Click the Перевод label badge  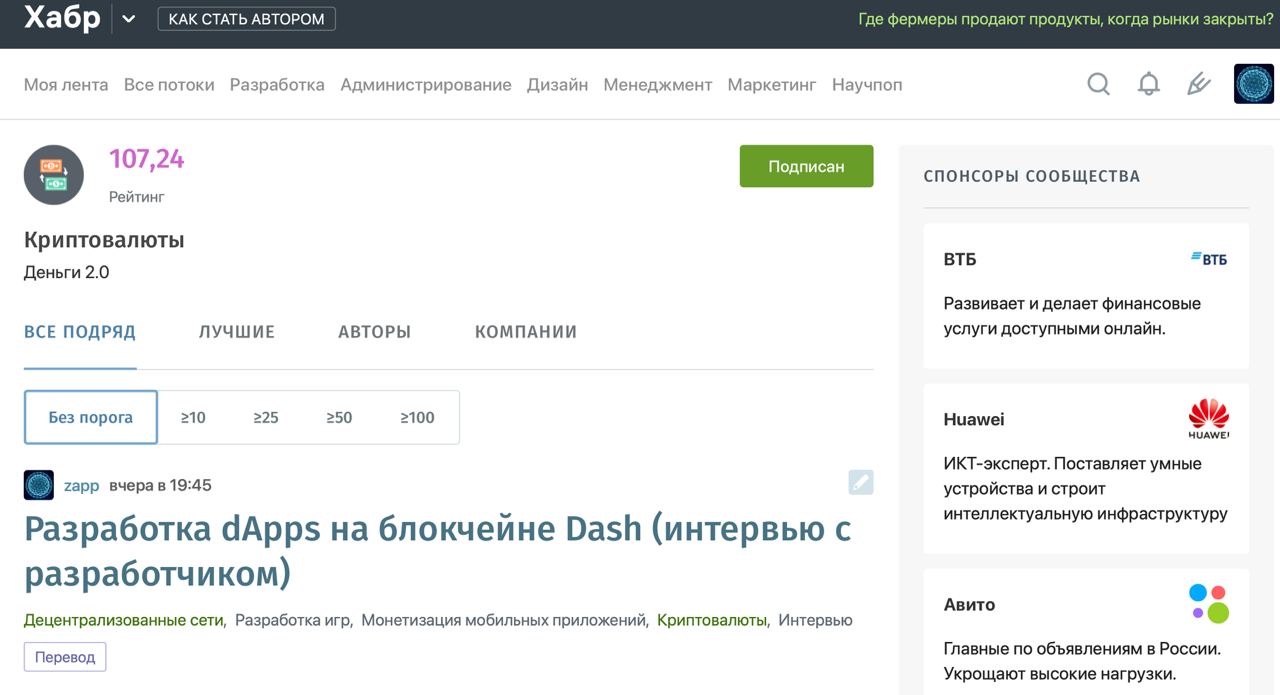65,657
